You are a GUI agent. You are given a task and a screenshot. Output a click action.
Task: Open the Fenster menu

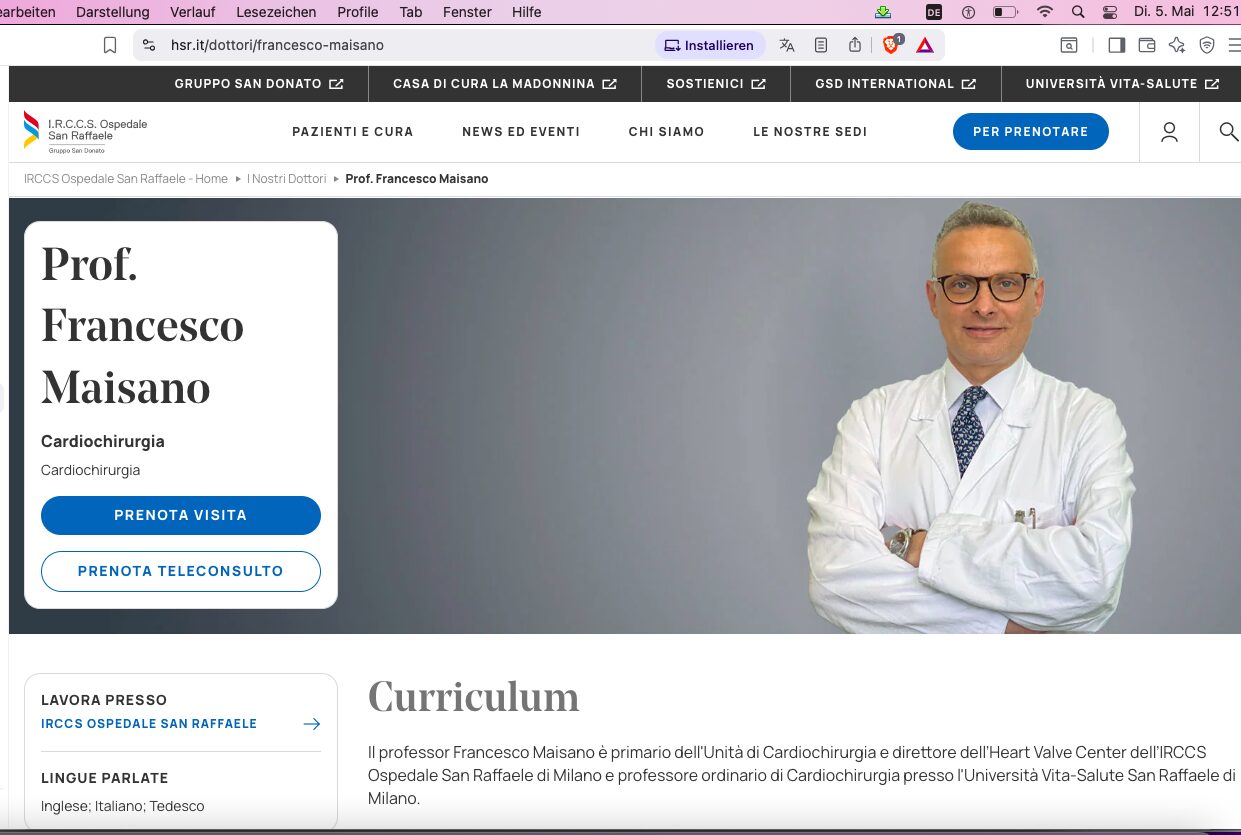[467, 12]
